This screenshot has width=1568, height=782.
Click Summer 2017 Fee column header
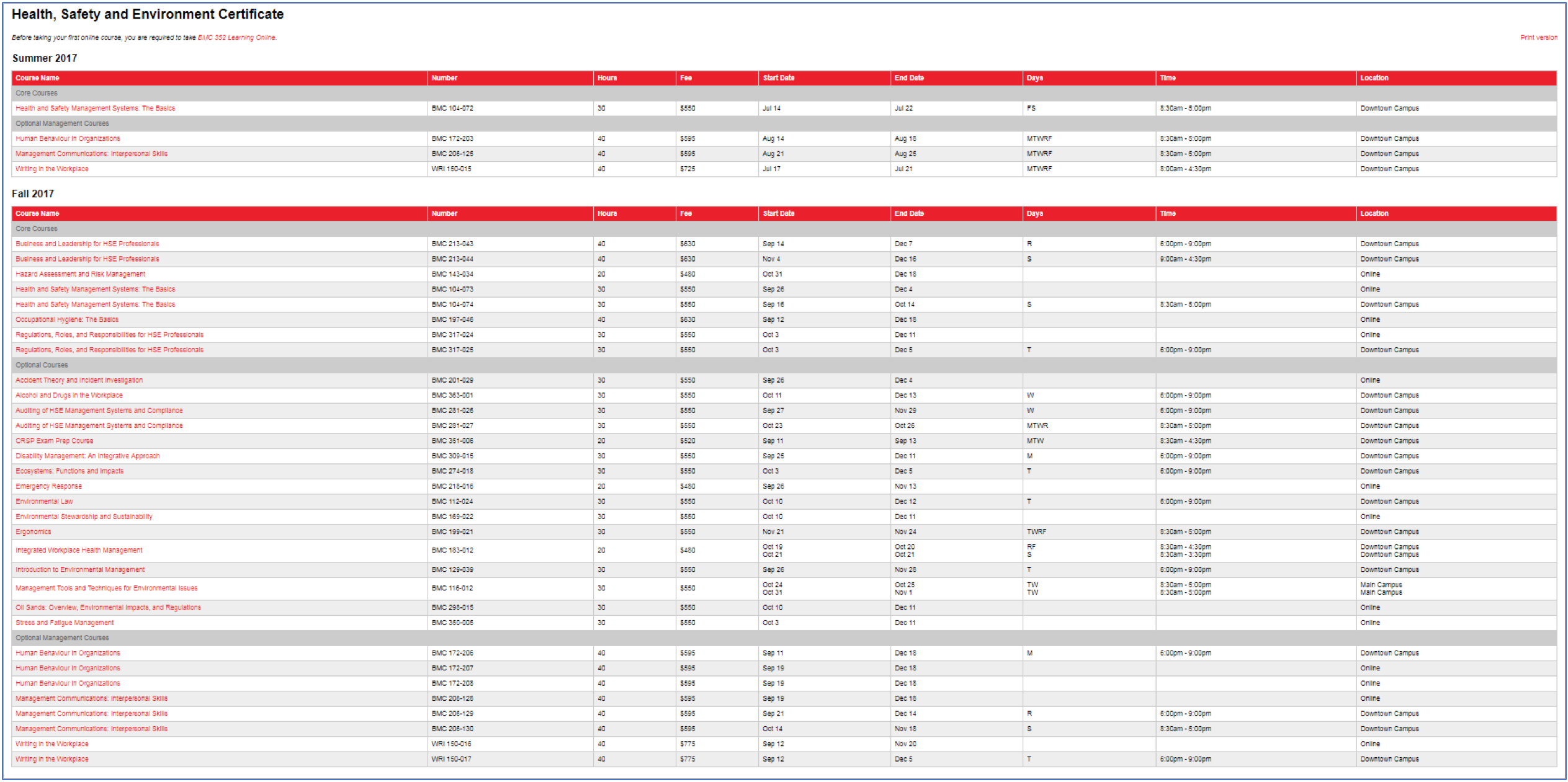pyautogui.click(x=685, y=78)
